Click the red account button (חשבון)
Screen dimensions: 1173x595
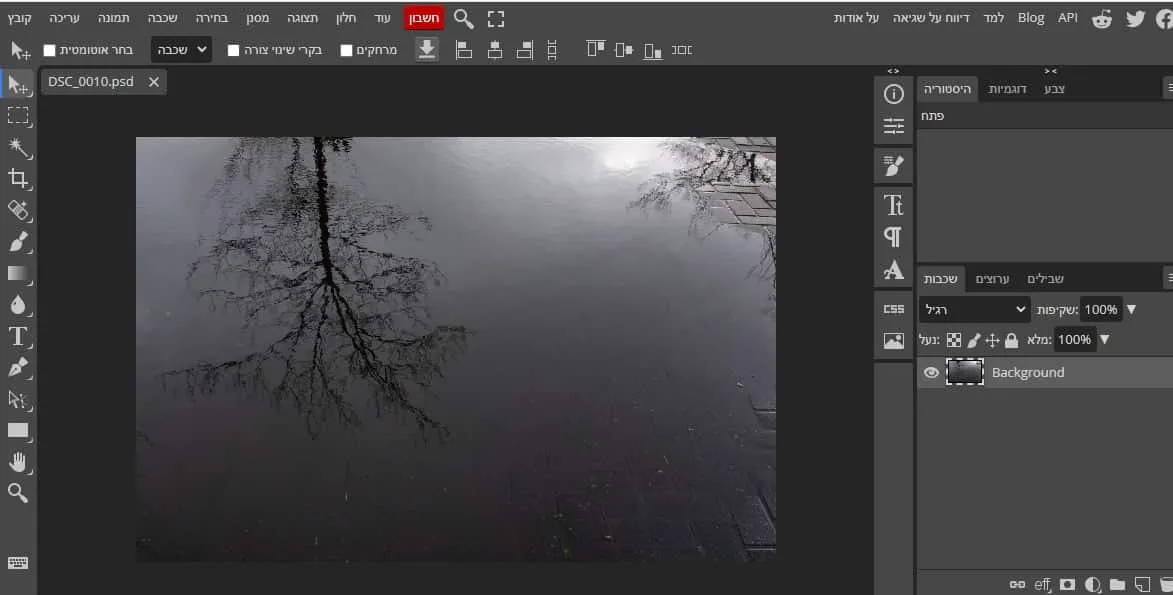(424, 18)
